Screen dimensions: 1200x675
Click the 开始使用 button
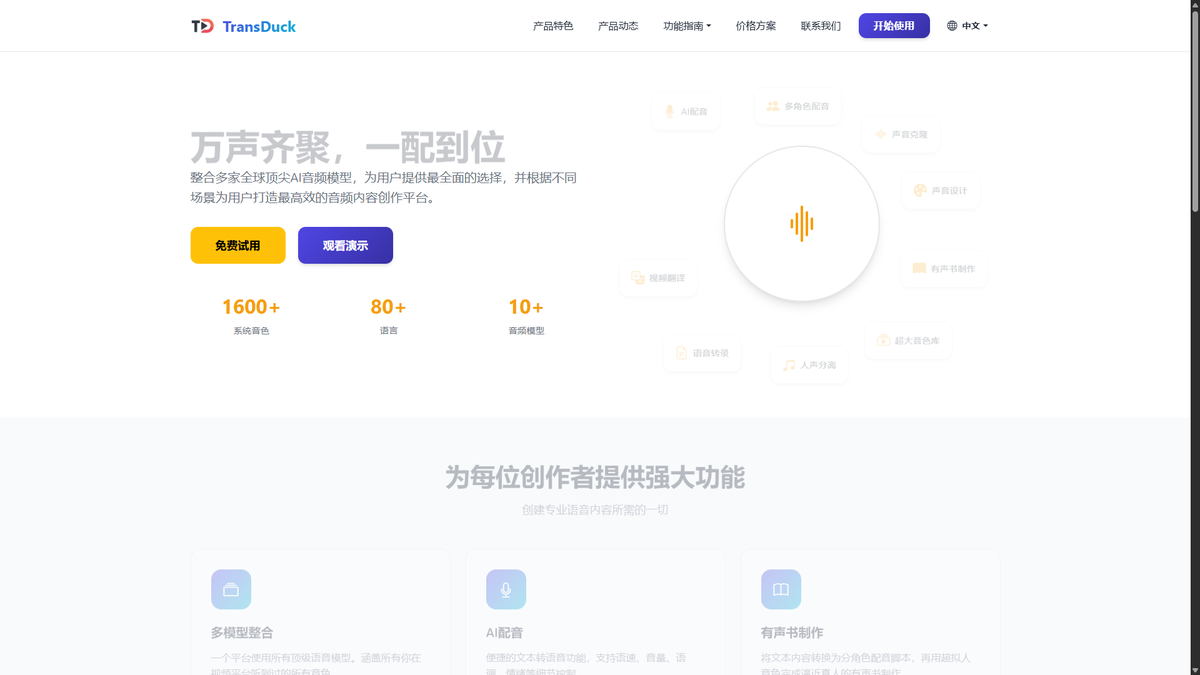[x=894, y=26]
